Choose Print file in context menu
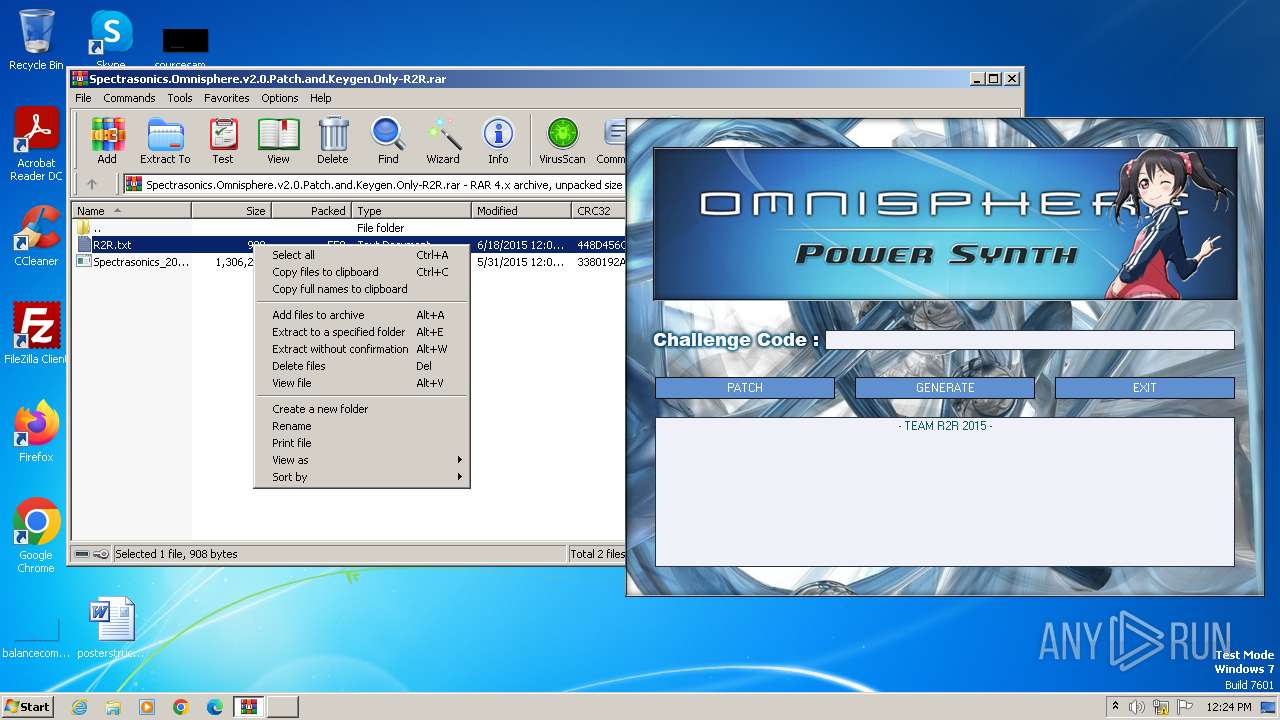Viewport: 1280px width, 720px height. [x=362, y=443]
